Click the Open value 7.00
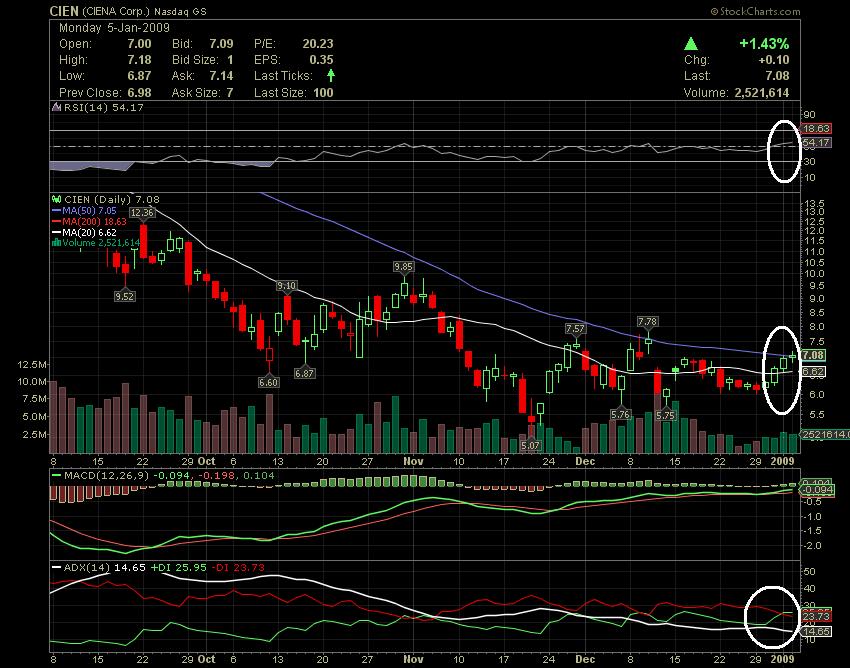The height and width of the screenshot is (668, 850). [x=139, y=44]
